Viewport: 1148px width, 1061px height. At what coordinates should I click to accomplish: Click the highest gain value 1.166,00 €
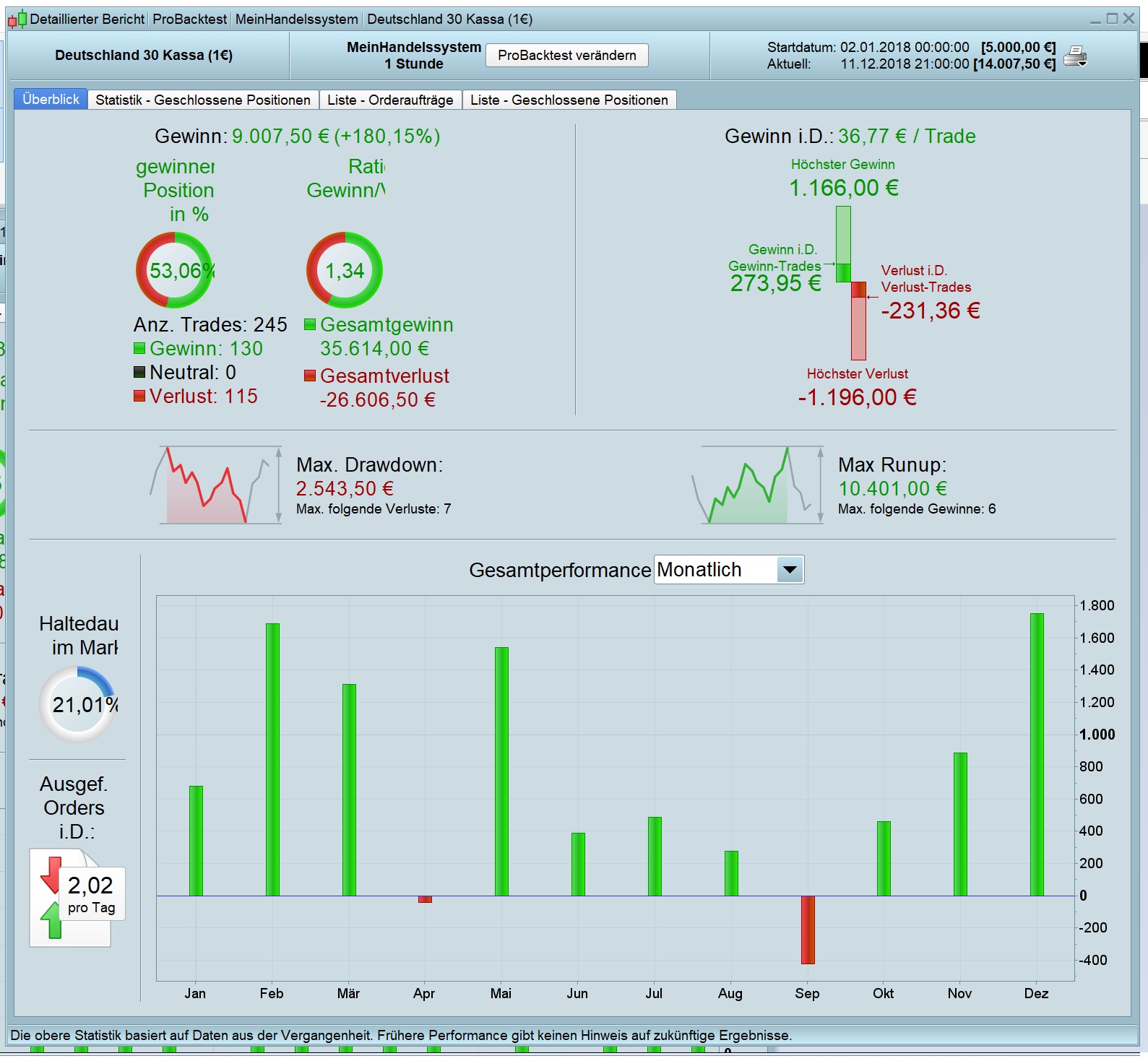[844, 188]
